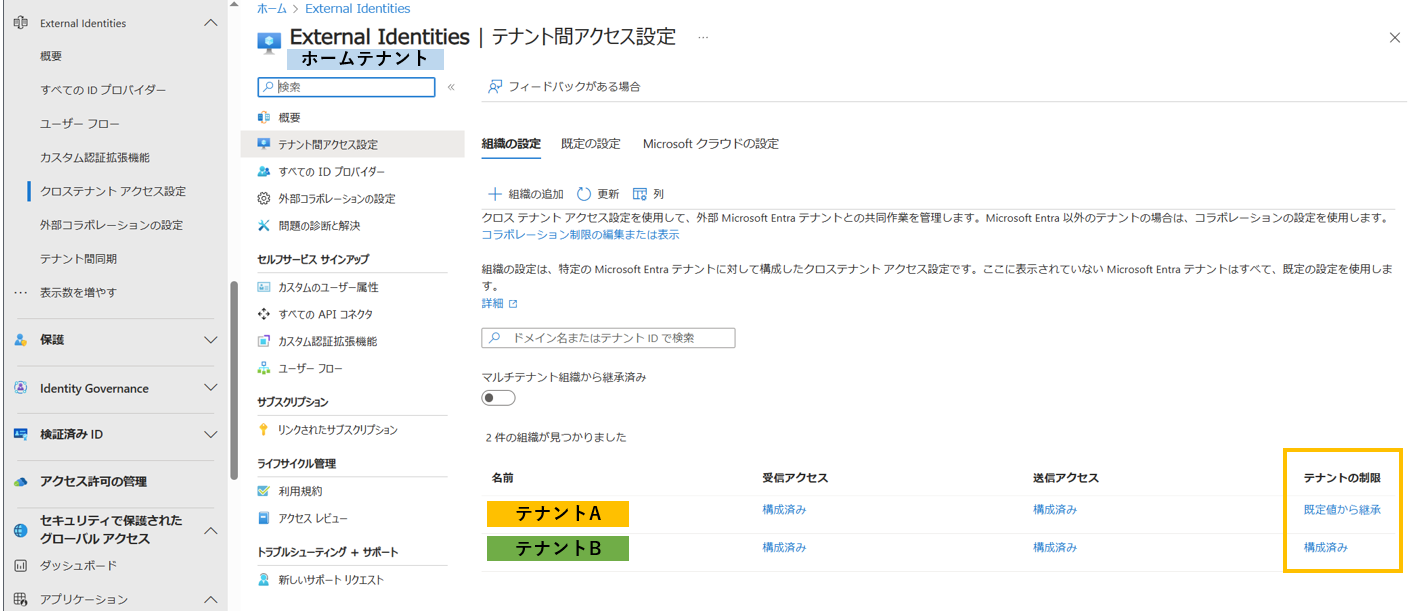Switch to Microsoft クラウドの設定 tab
The image size is (1408, 615).
[711, 143]
